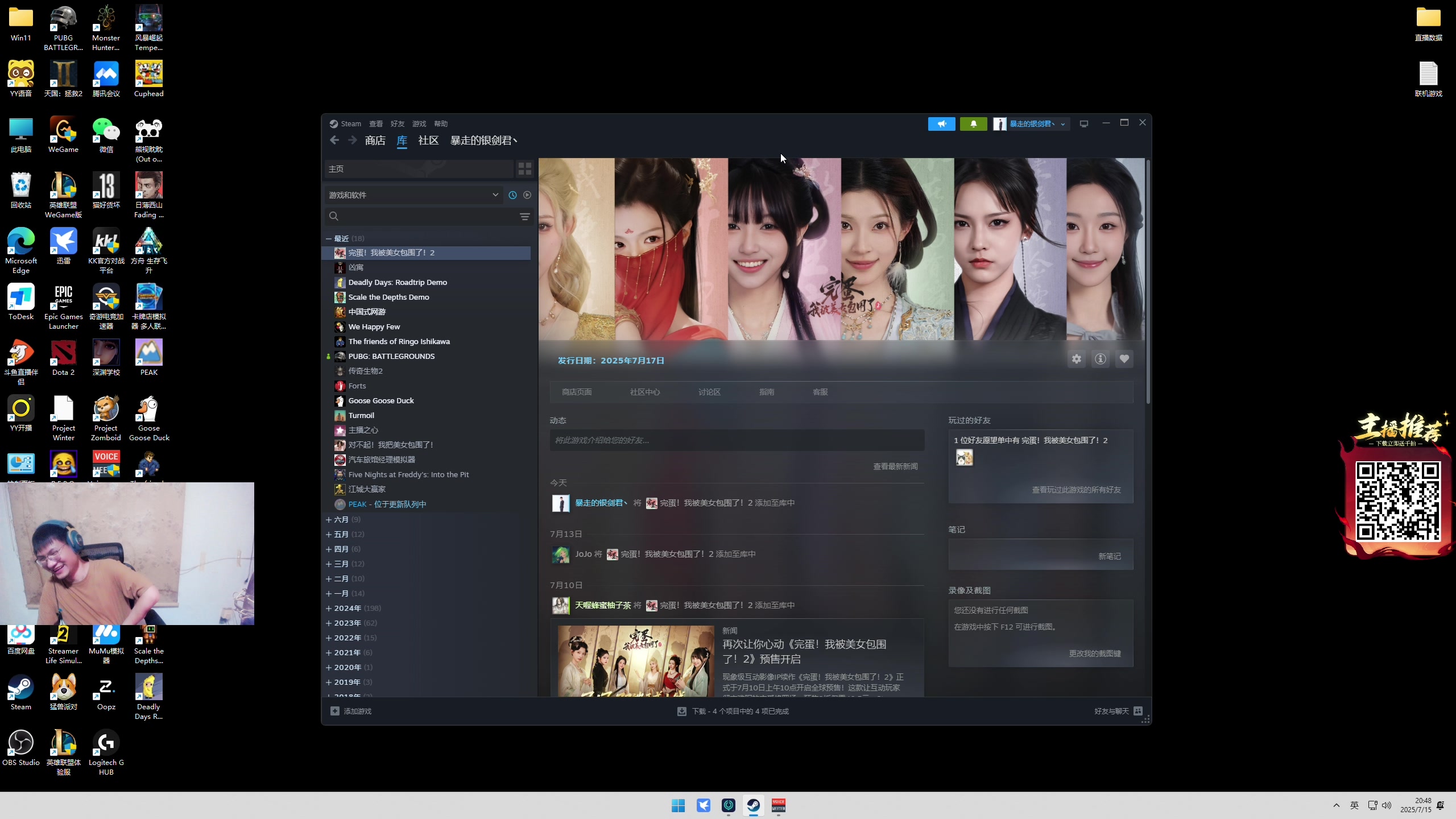Open PUBG BATTLEGROUNDS desktop shortcut
1456x819 pixels.
tap(63, 28)
